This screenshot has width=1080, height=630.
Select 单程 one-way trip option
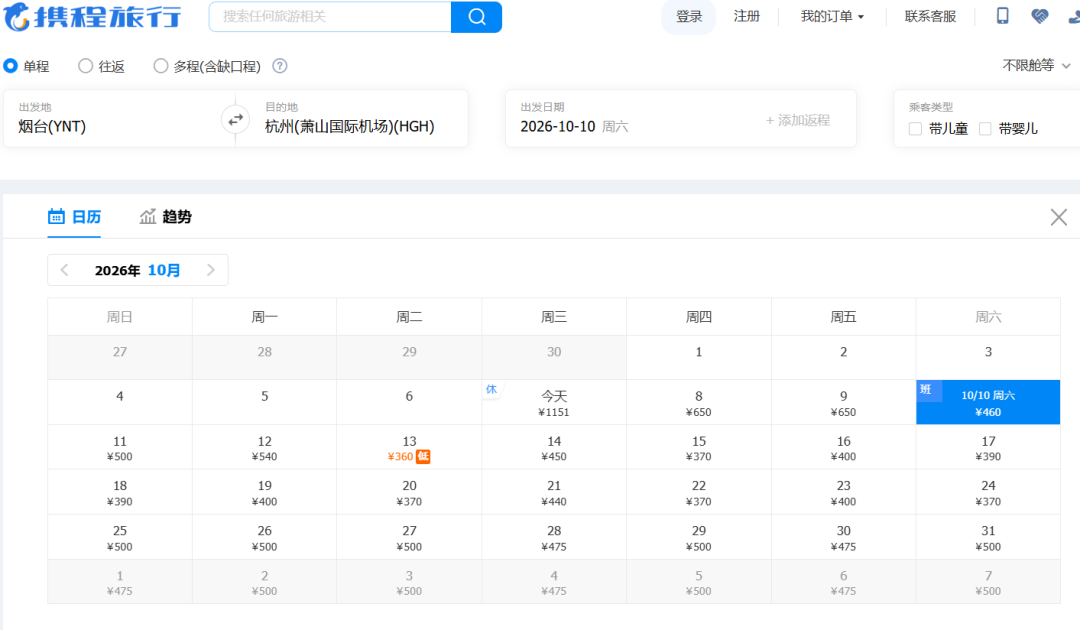coord(26,66)
